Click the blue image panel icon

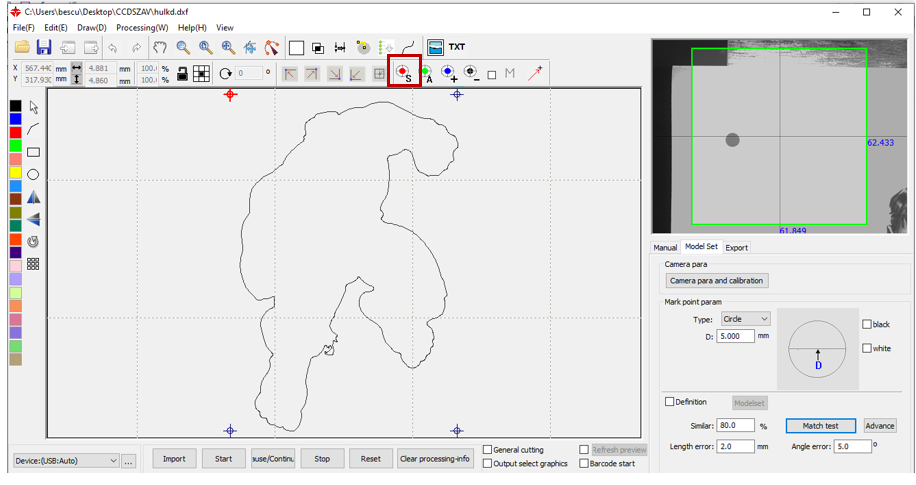click(x=435, y=47)
